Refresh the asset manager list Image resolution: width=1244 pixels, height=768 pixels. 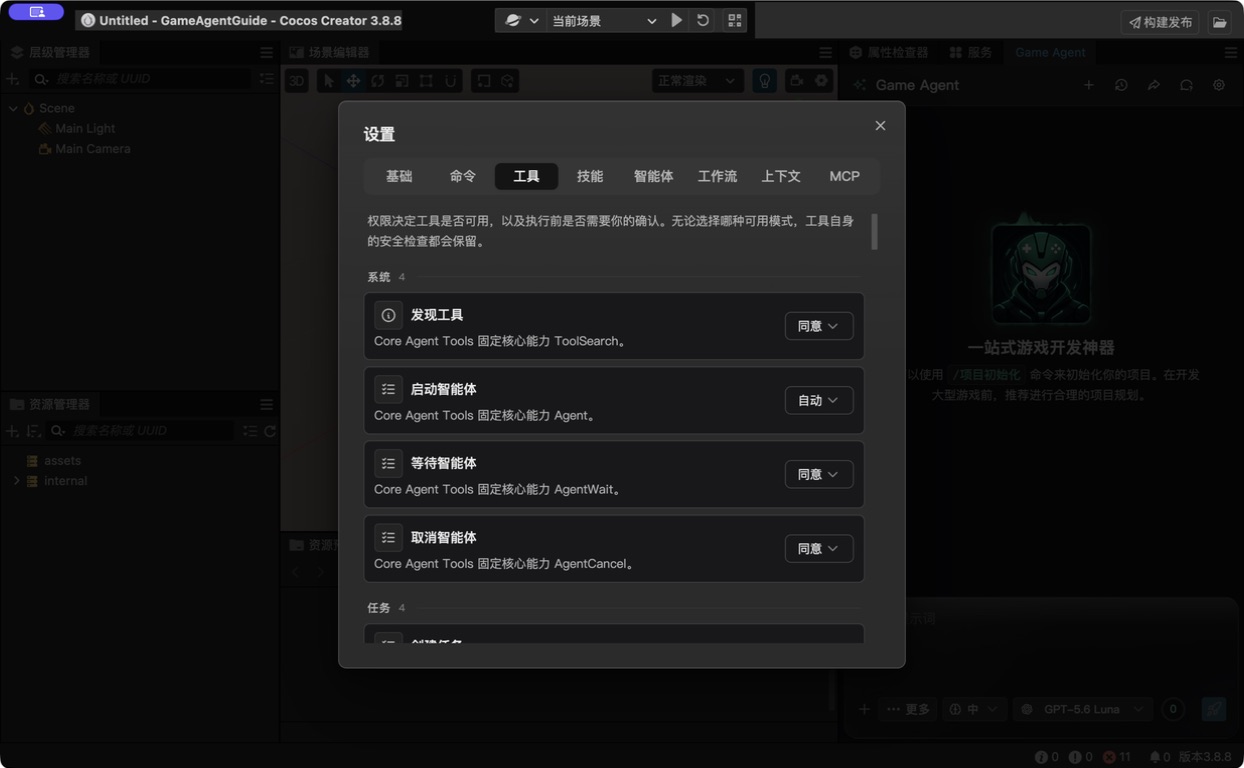coord(270,431)
